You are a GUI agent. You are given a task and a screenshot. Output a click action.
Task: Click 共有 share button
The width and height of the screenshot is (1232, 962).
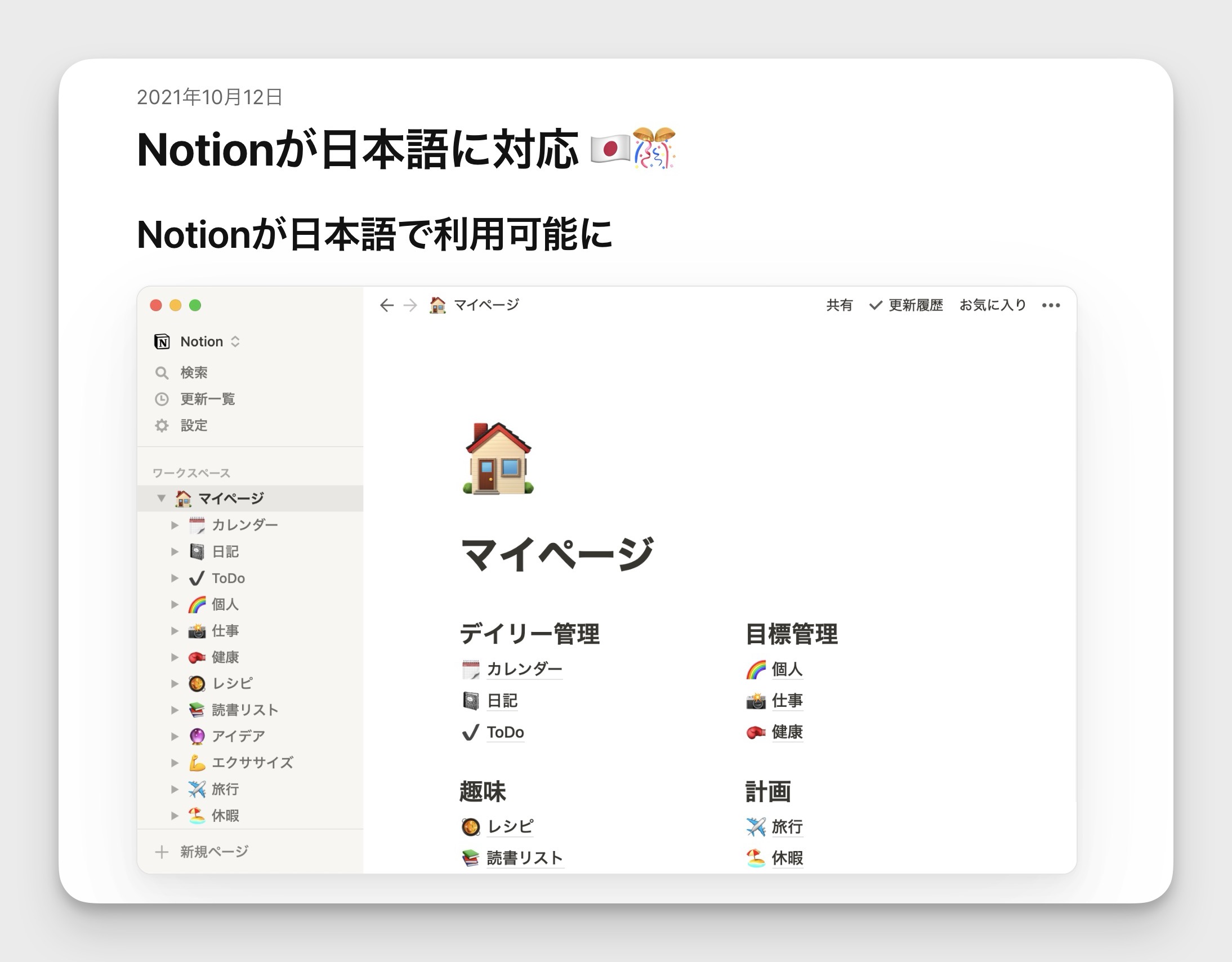pyautogui.click(x=840, y=305)
